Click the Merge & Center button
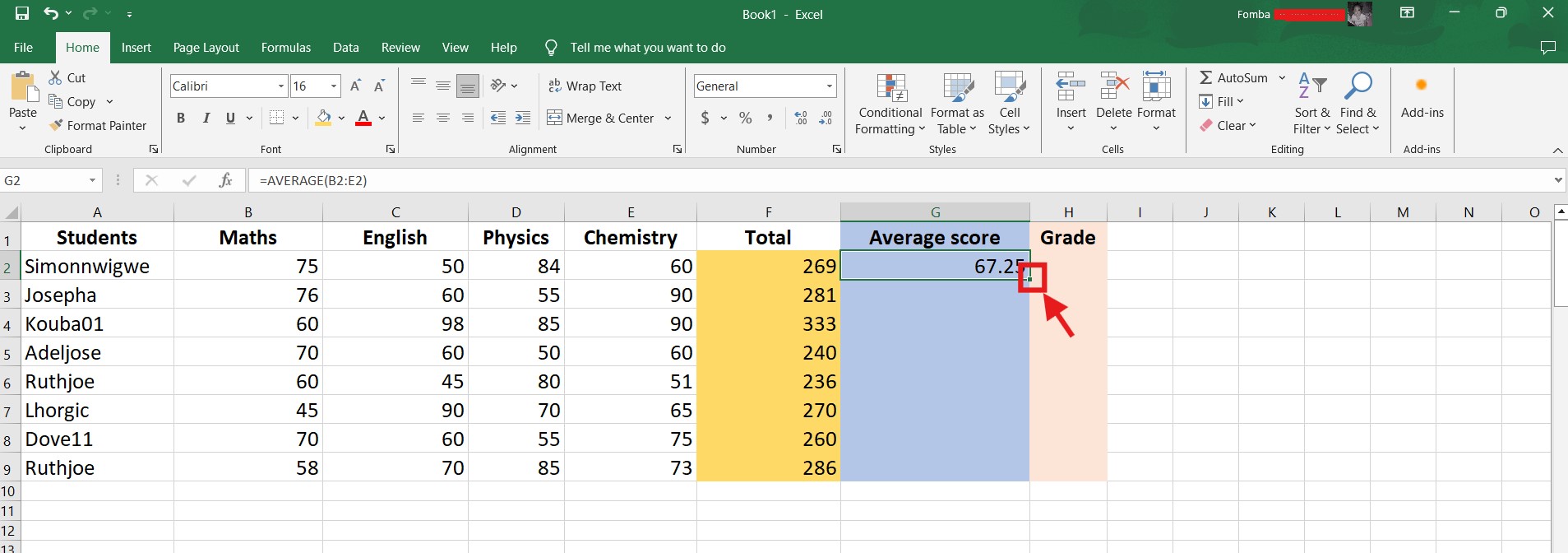 click(x=601, y=118)
